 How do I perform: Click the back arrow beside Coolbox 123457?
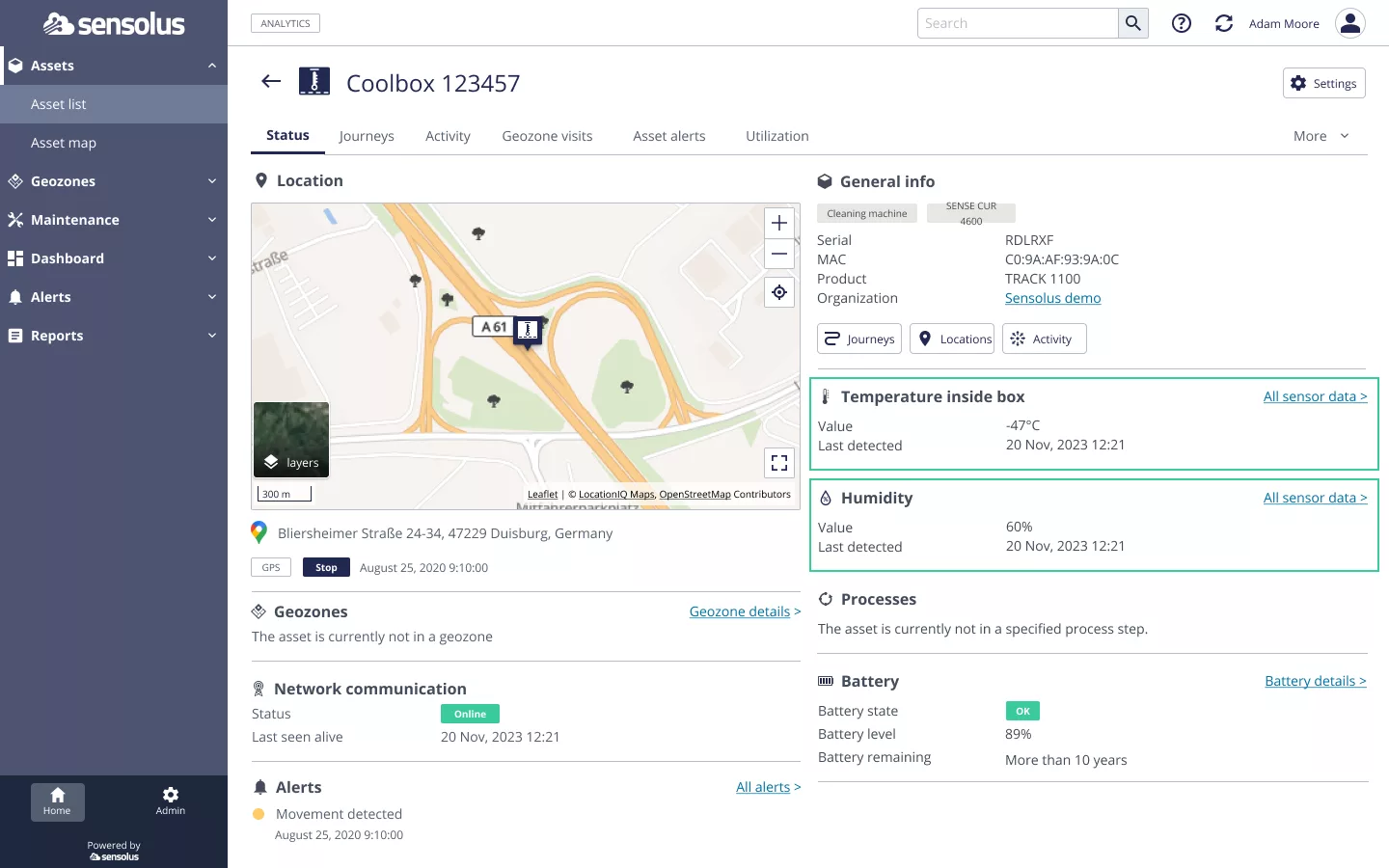tap(271, 82)
